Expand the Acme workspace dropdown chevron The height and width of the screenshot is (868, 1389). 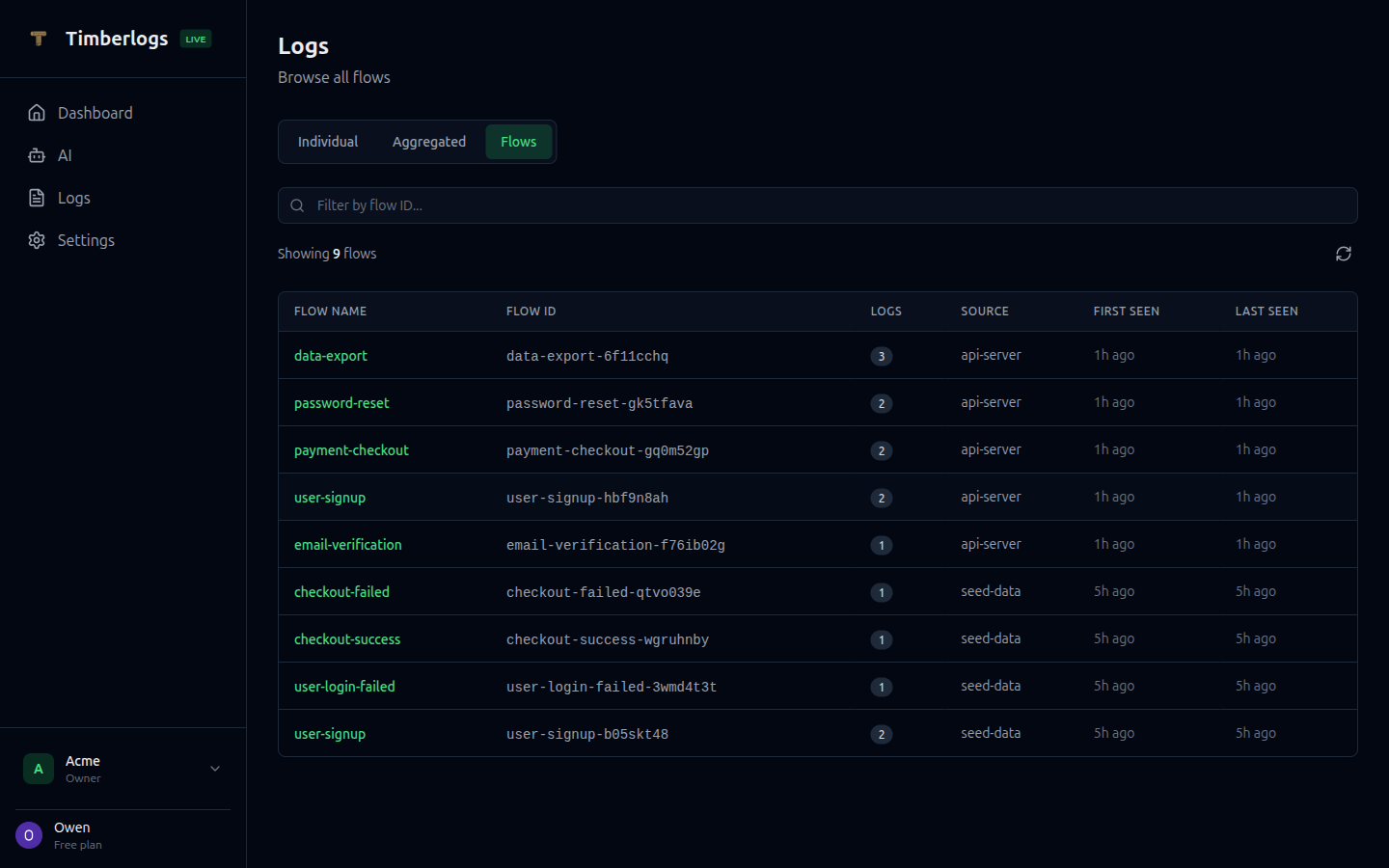click(214, 769)
